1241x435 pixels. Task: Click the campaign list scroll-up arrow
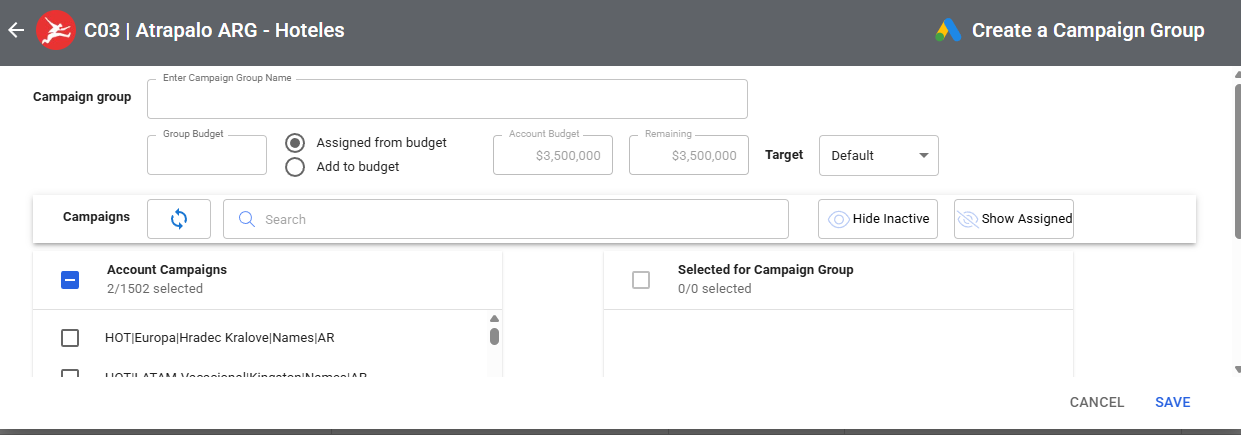click(494, 319)
